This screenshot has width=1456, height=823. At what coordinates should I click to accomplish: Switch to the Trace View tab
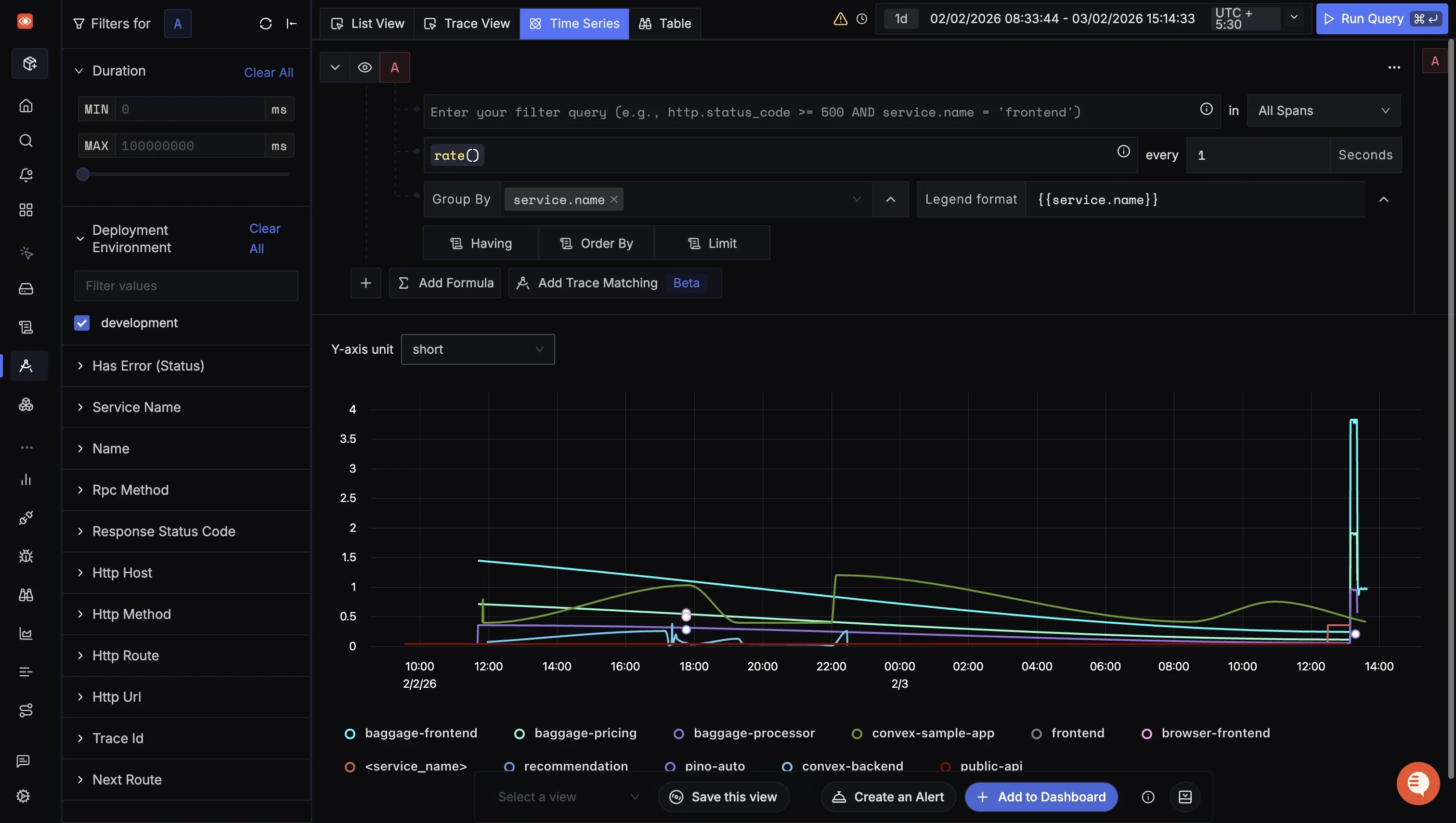(x=467, y=24)
